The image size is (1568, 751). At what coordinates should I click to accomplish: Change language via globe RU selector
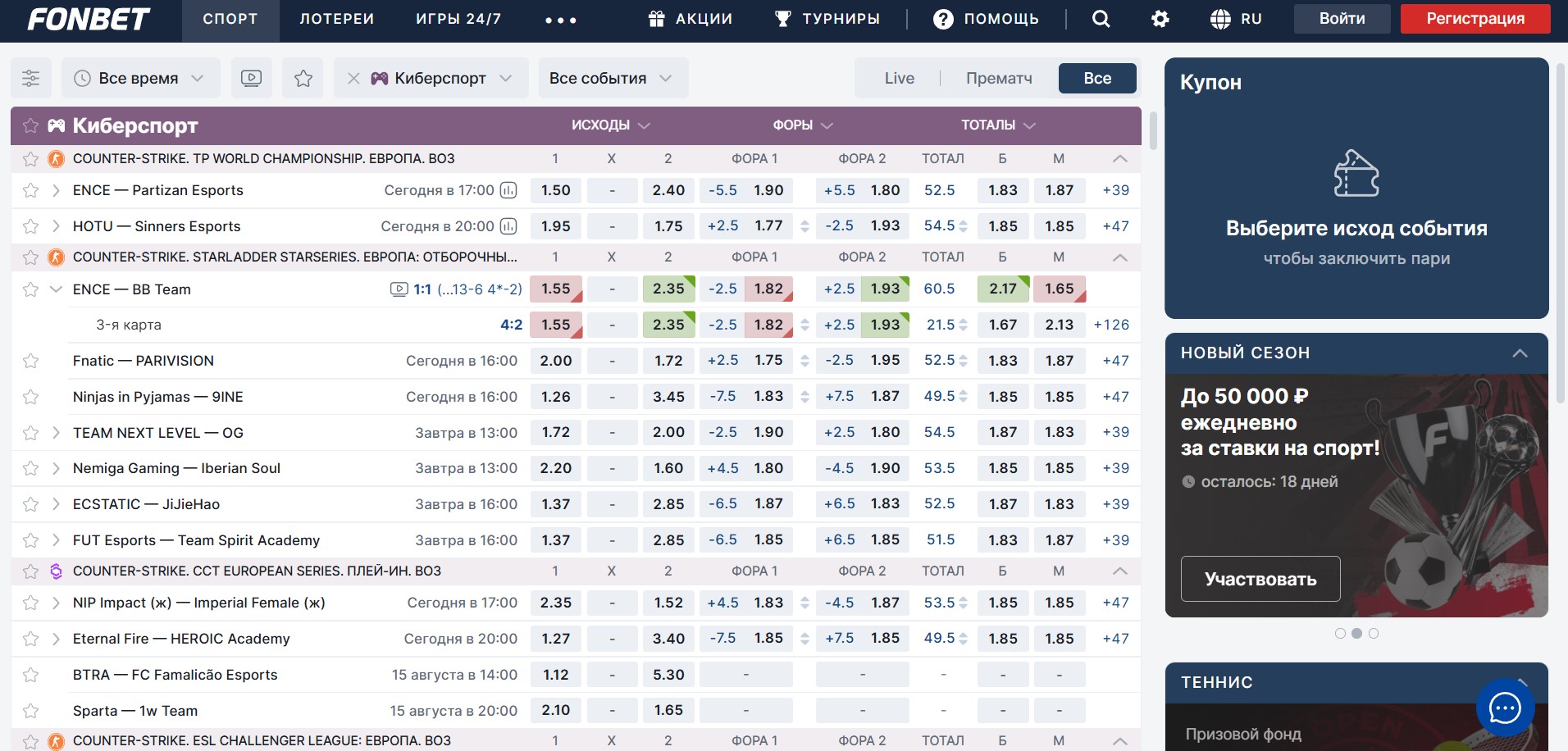1236,19
